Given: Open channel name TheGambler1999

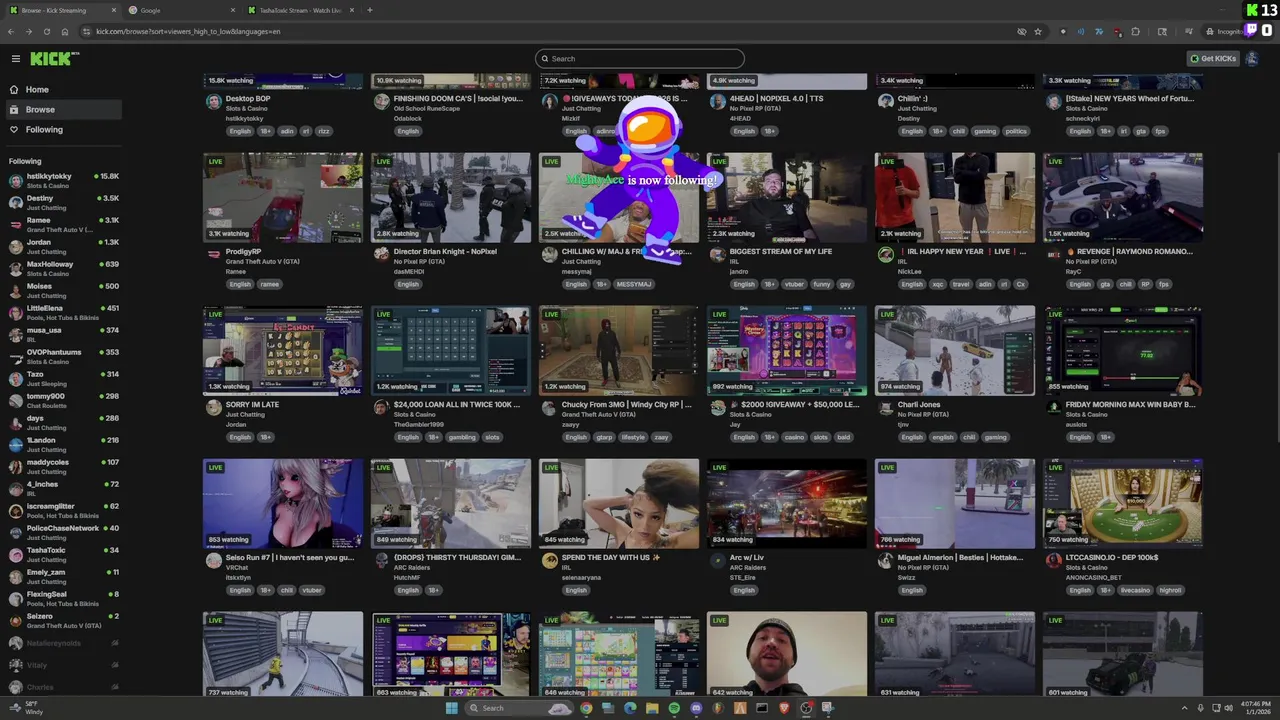Looking at the screenshot, I should click(419, 424).
